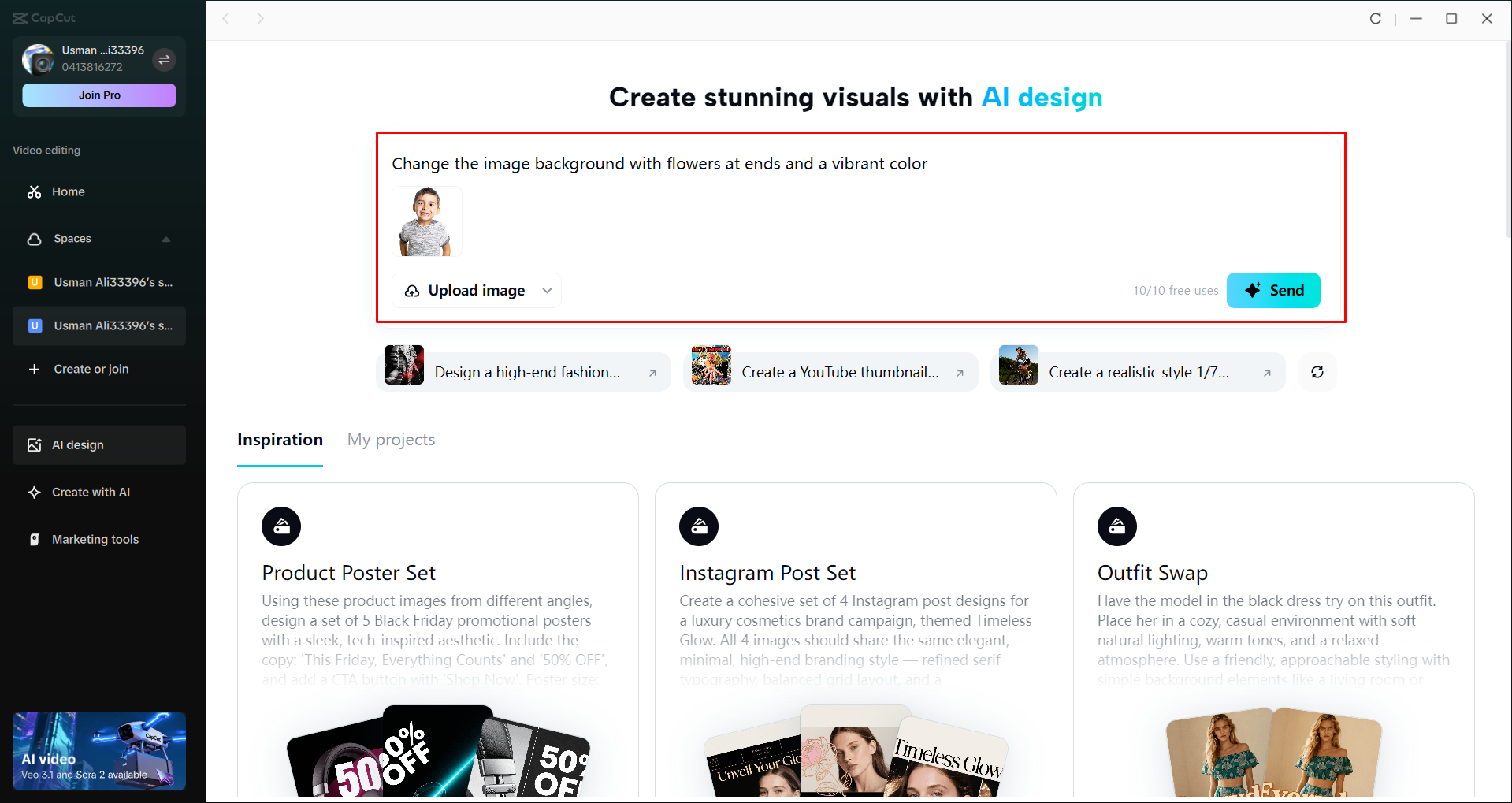Screen dimensions: 1512x803
Task: Click the arrow on fashion suggestion chip
Action: pyautogui.click(x=652, y=374)
